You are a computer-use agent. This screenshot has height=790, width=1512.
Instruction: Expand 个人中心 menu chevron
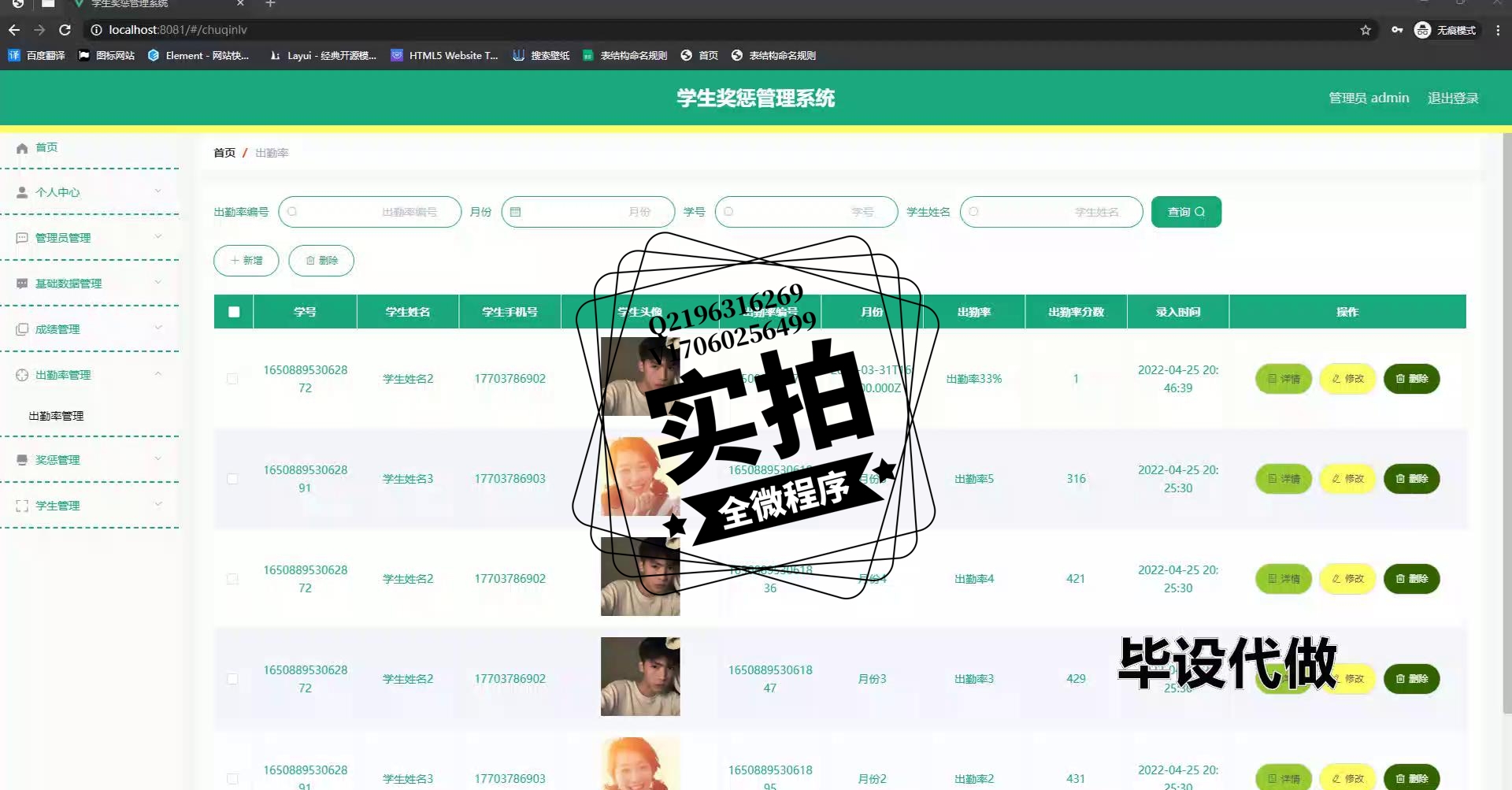[158, 191]
